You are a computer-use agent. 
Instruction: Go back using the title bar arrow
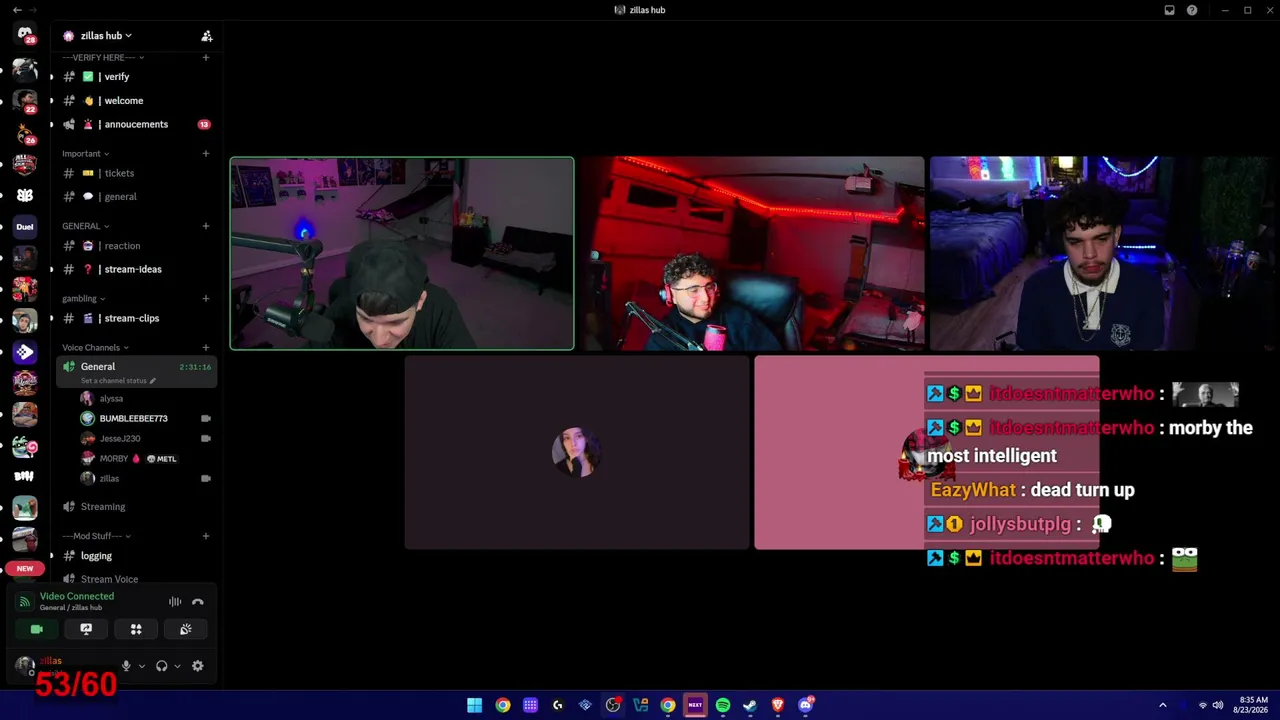17,10
